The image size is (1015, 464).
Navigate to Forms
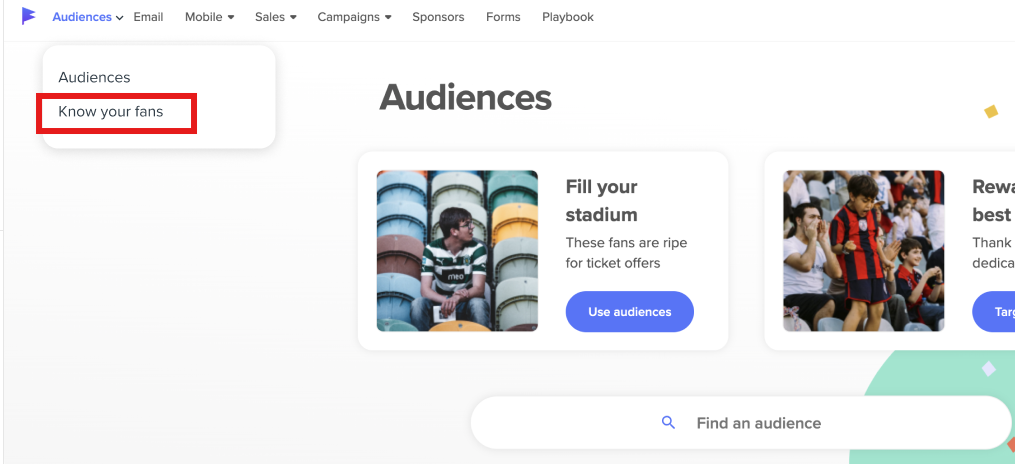[503, 17]
